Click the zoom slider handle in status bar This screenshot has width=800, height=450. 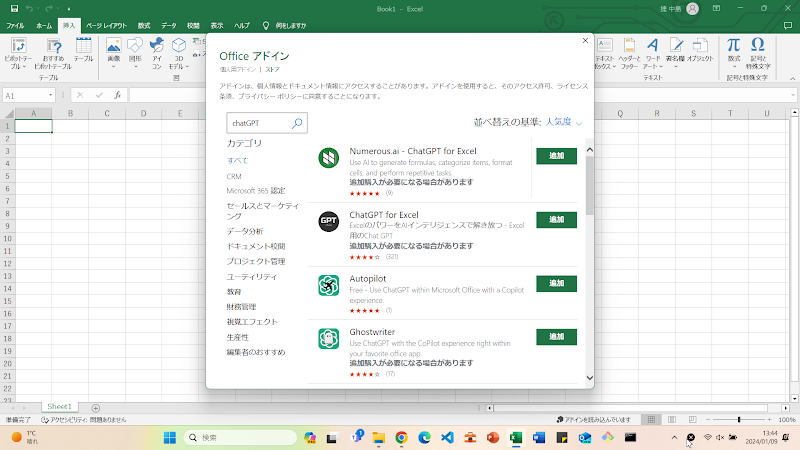point(739,419)
